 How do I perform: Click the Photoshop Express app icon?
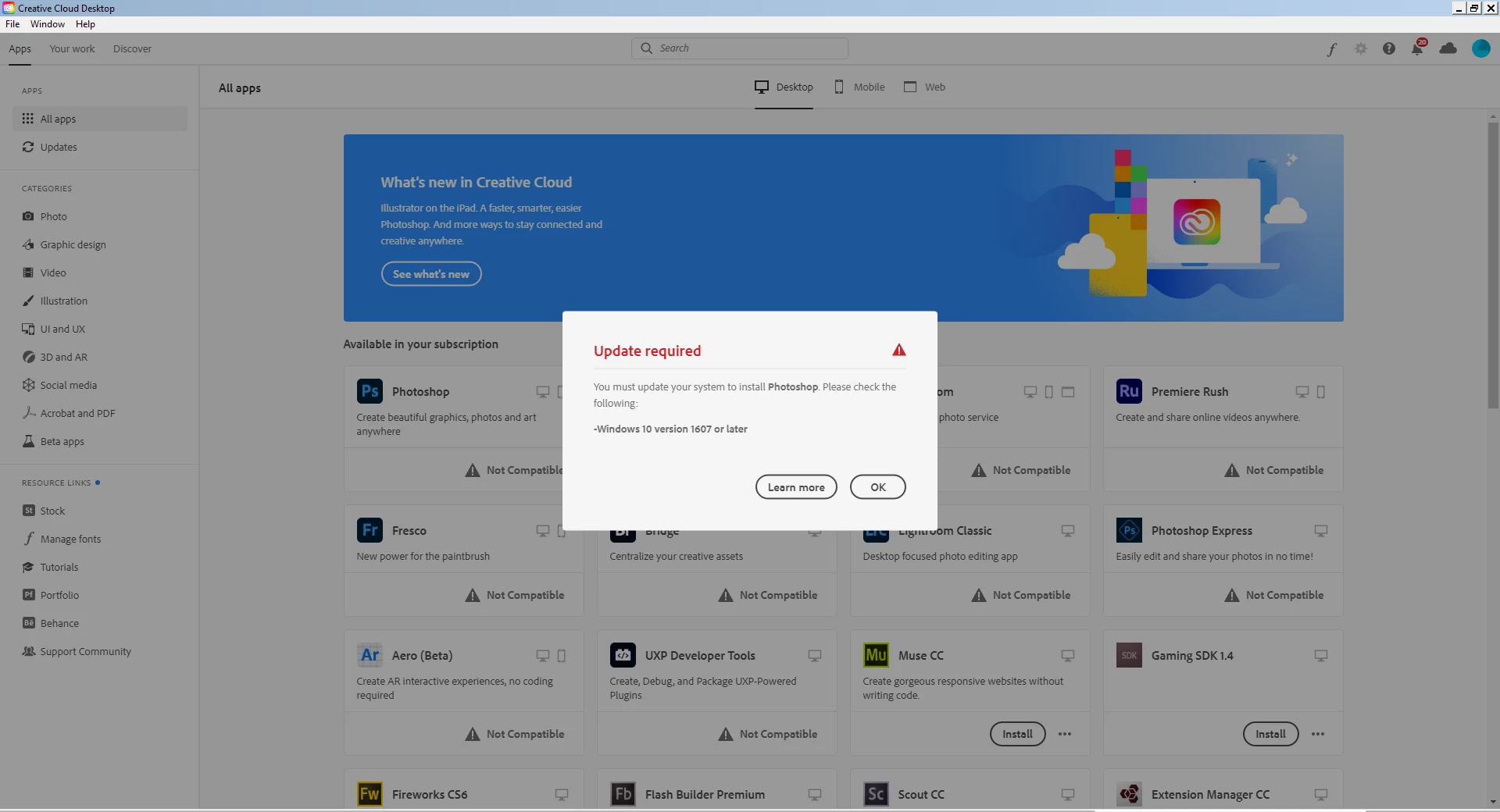(x=1129, y=530)
